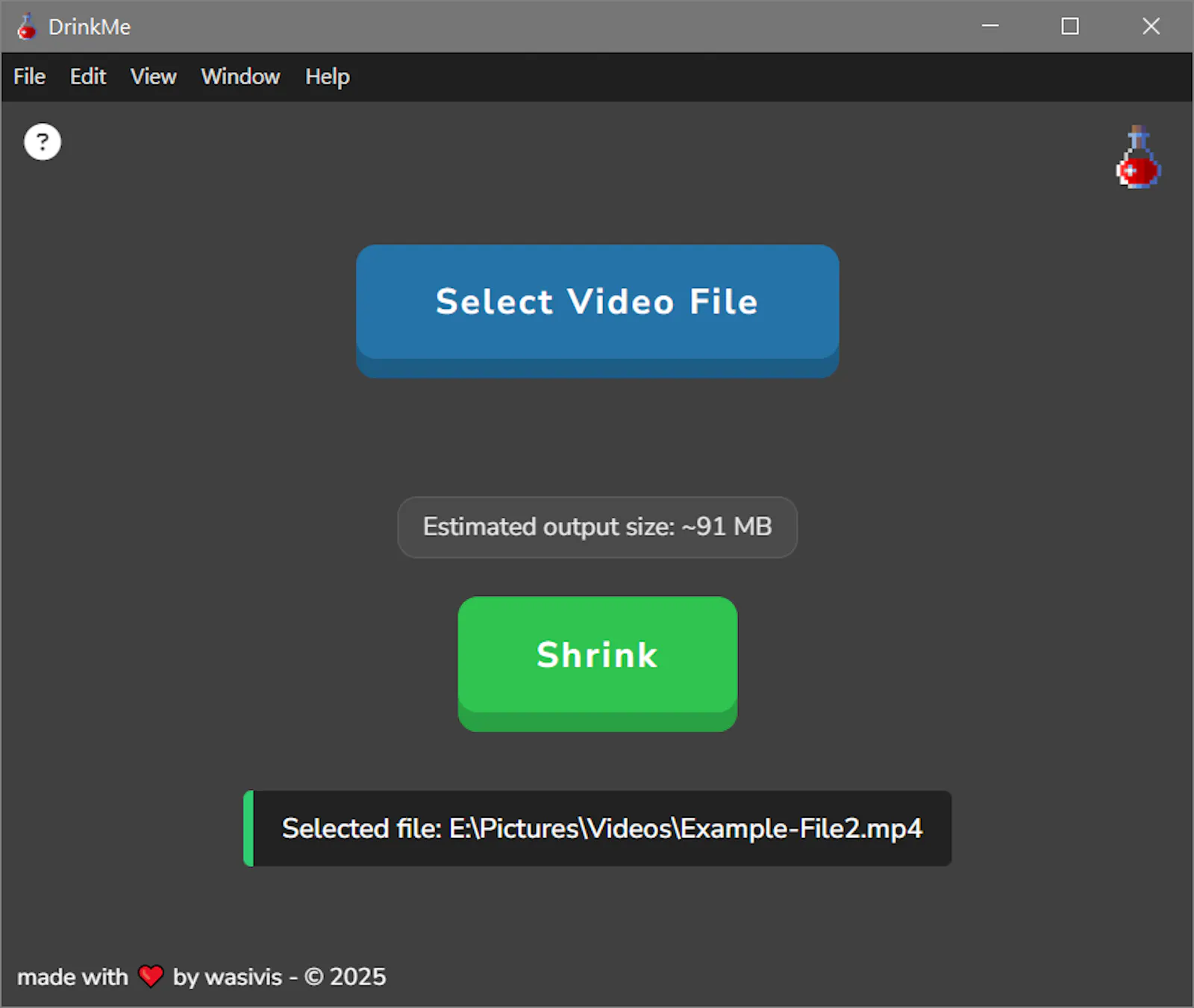
Task: Minimize the DrinkMe window
Action: (x=990, y=26)
